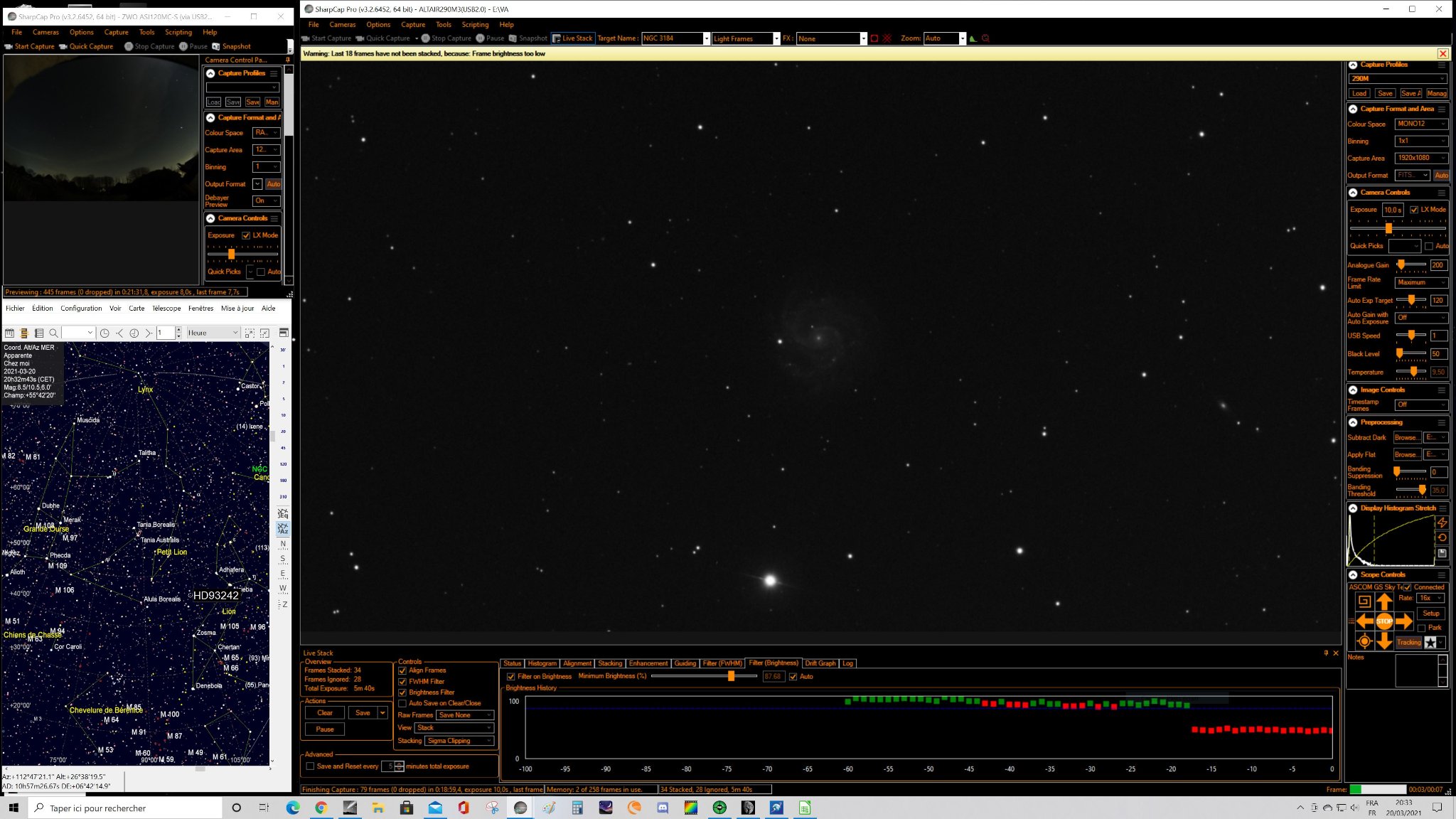The width and height of the screenshot is (1456, 819).
Task: Click scope move right arrow
Action: pyautogui.click(x=1404, y=621)
